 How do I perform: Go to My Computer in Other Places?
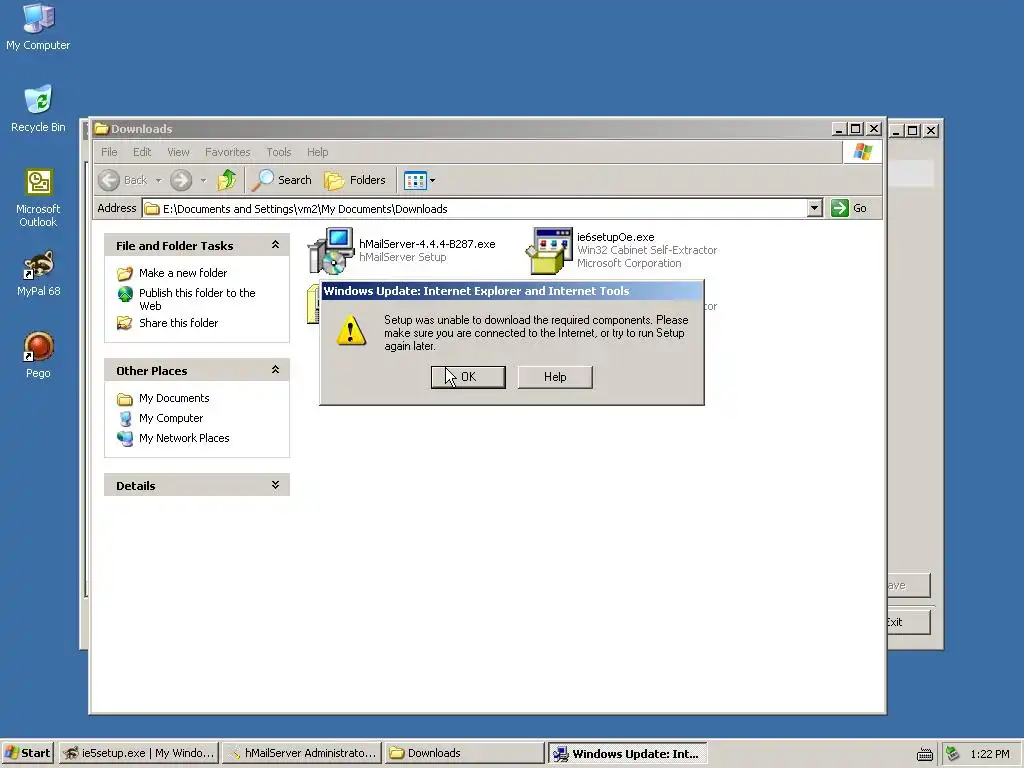click(170, 418)
